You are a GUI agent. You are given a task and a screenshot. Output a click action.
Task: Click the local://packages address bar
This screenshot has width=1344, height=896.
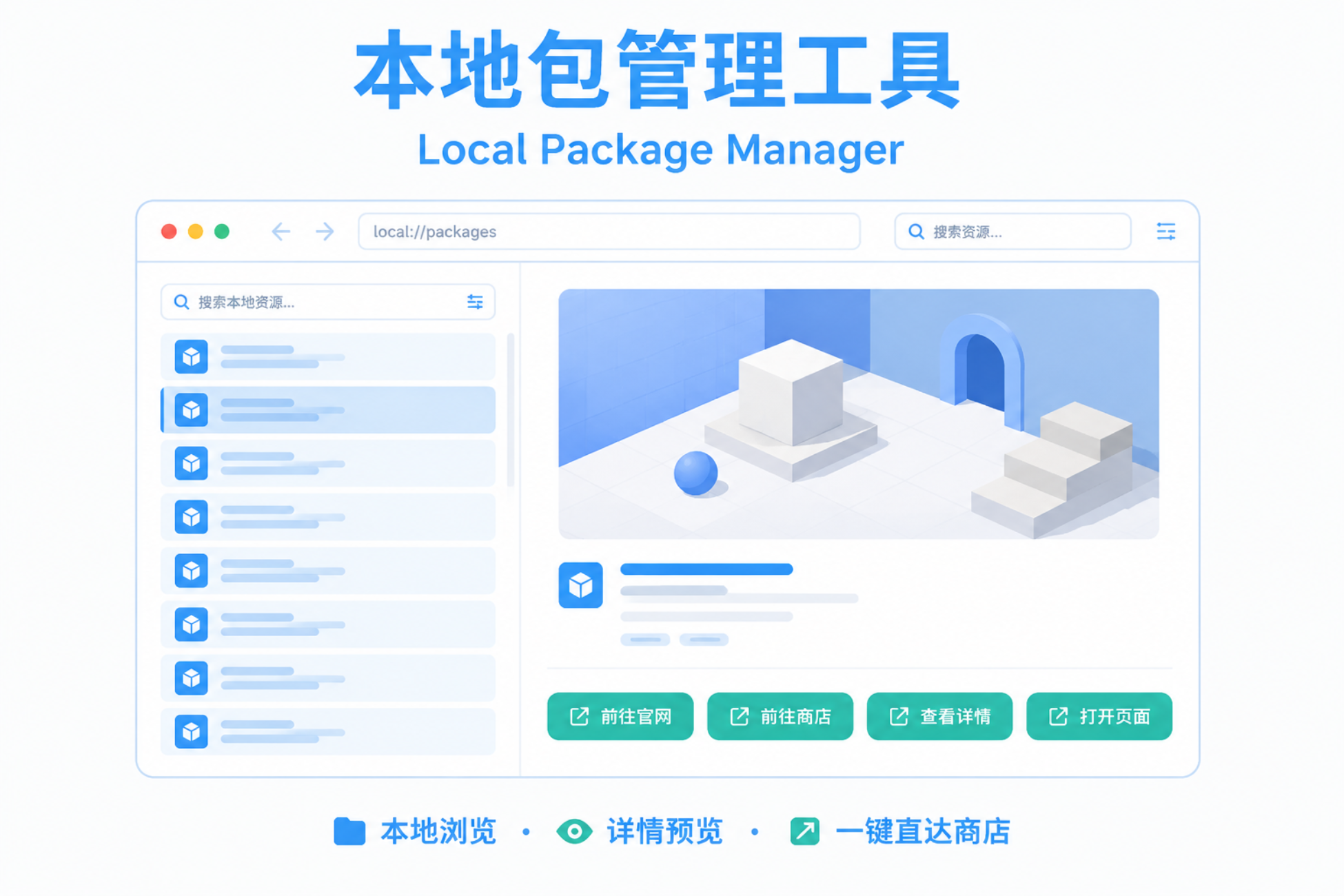tap(609, 232)
